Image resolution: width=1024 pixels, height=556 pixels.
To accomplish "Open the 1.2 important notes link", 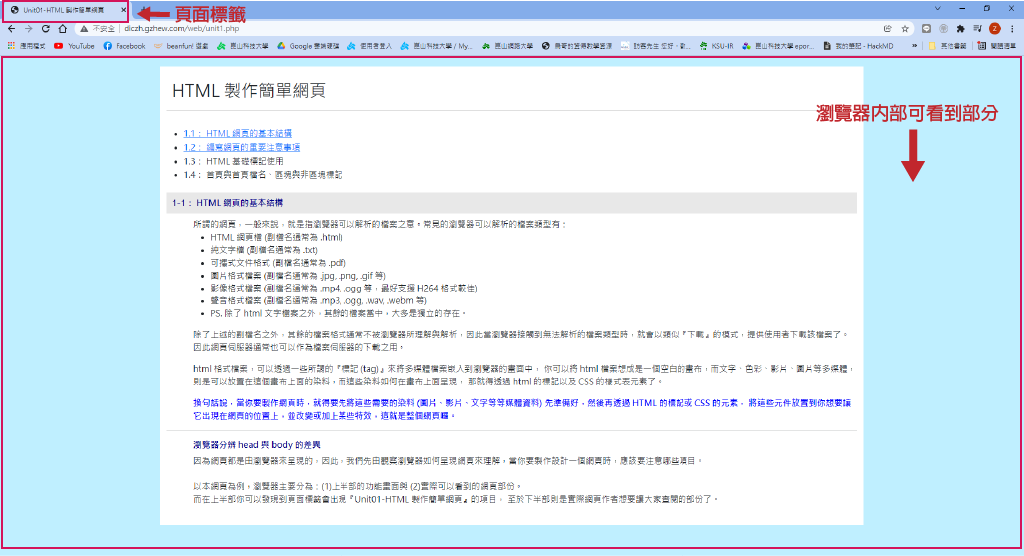I will 243,147.
